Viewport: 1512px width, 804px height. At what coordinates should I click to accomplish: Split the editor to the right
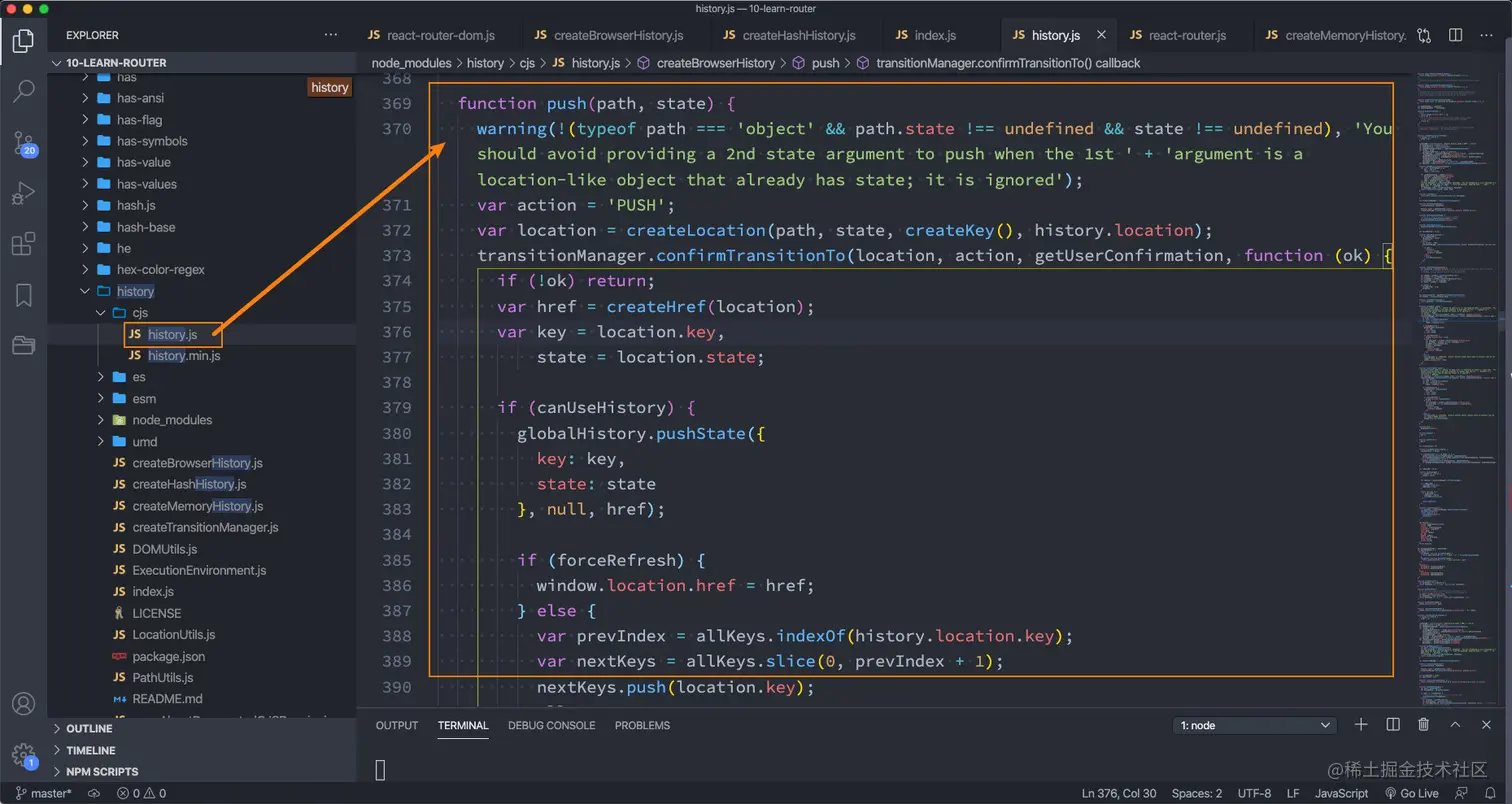pos(1456,35)
